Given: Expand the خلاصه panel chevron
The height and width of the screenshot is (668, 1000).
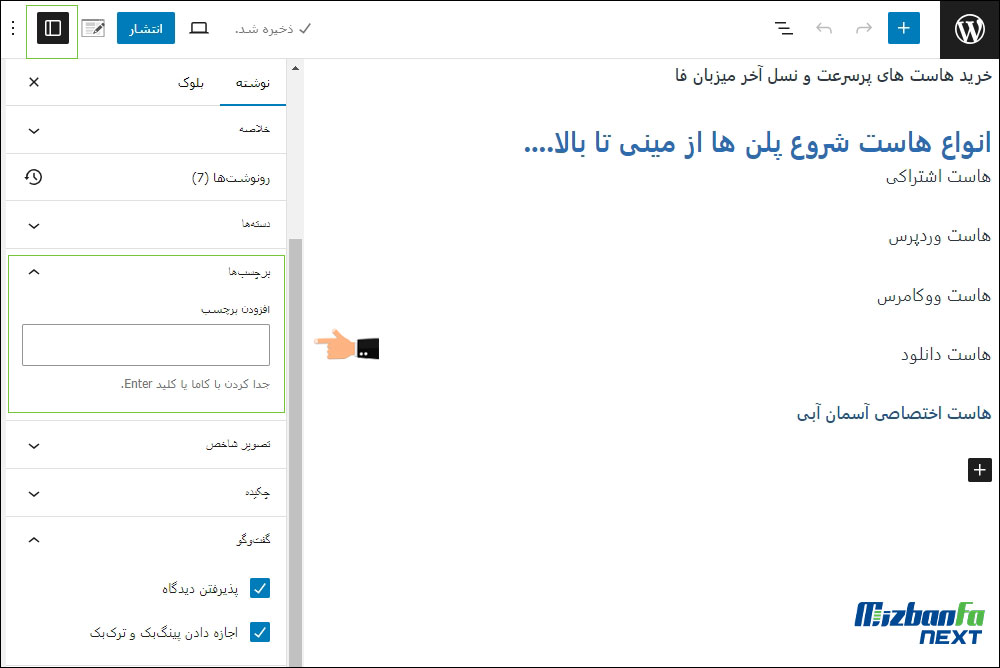Looking at the screenshot, I should pos(34,130).
